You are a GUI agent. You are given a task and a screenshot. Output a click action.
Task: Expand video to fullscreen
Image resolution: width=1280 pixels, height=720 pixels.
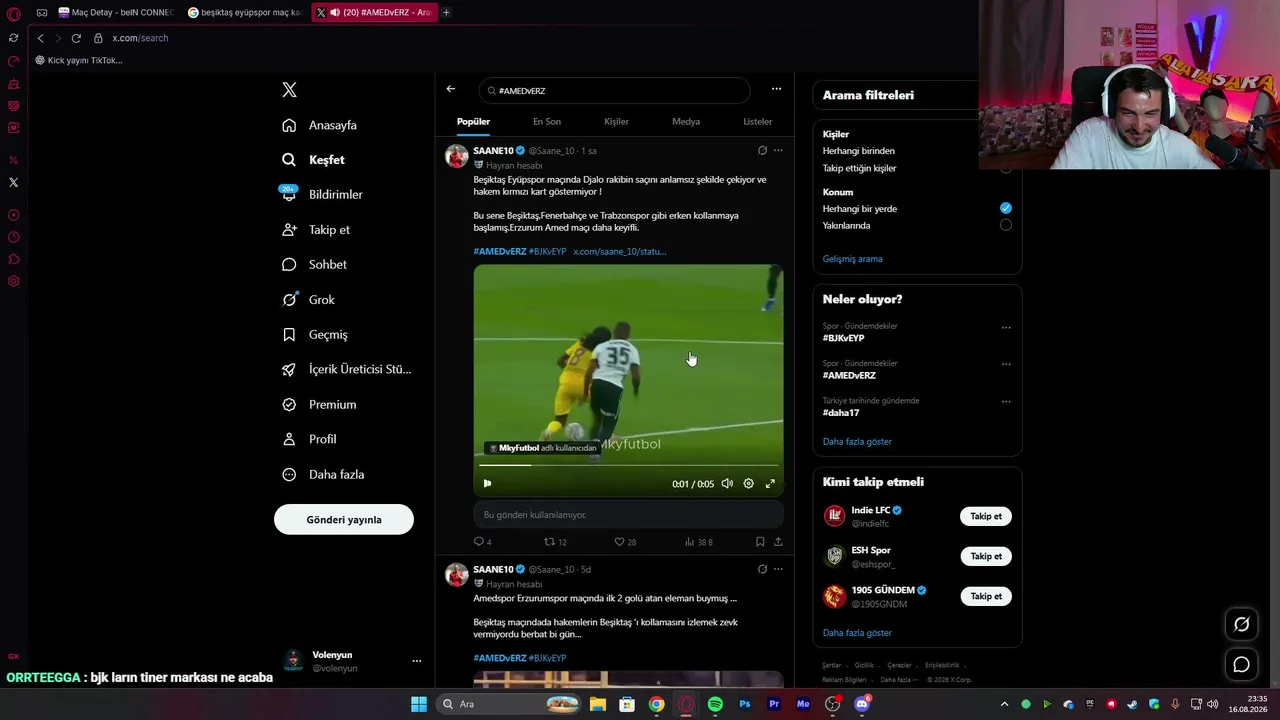[770, 484]
